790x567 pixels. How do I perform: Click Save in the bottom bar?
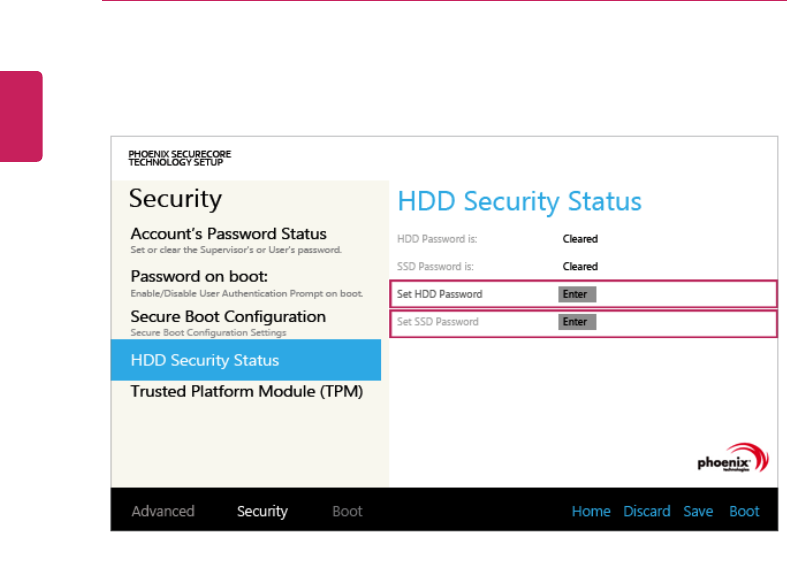pyautogui.click(x=698, y=511)
